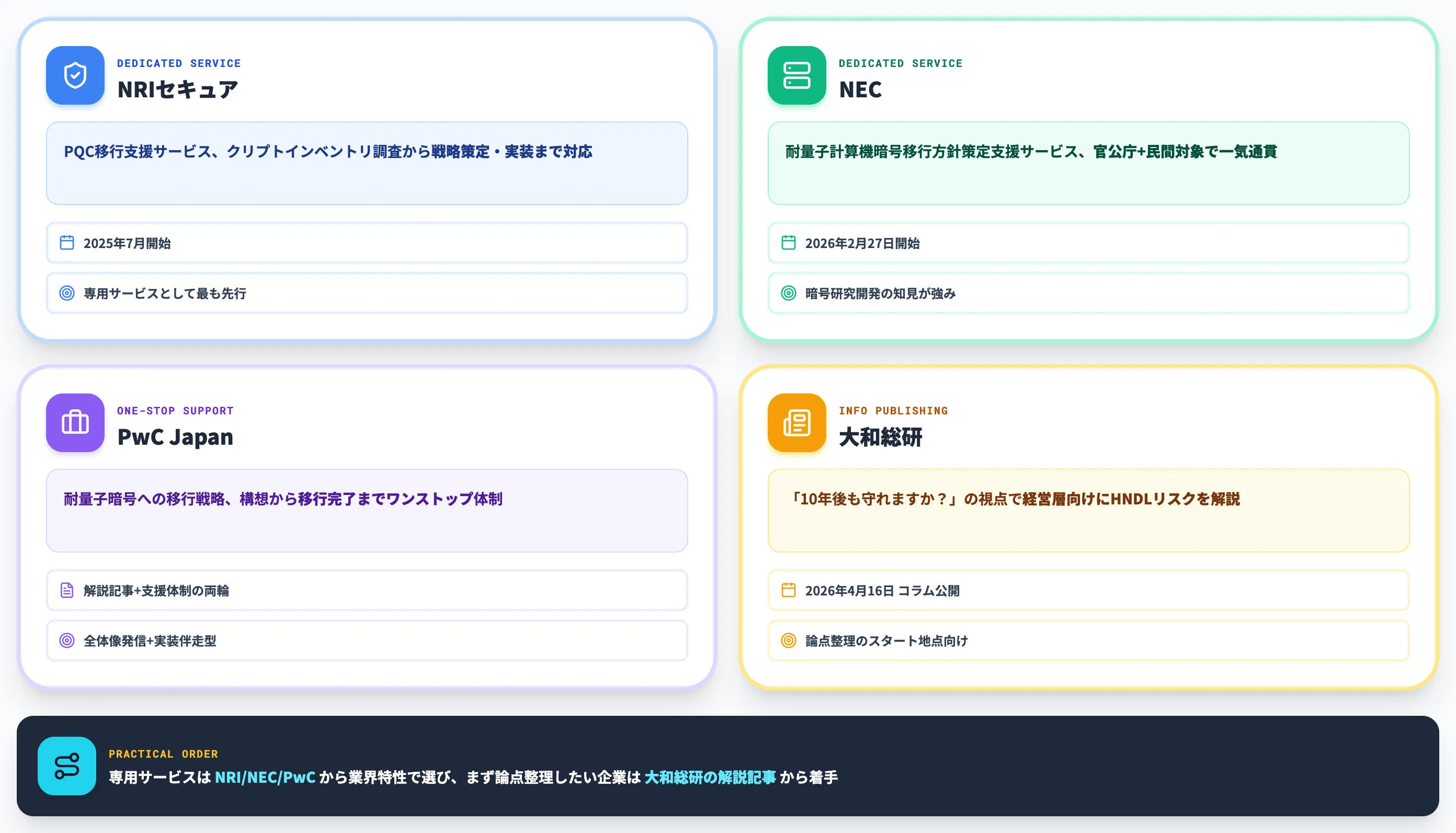The width and height of the screenshot is (1456, 833).
Task: Click the calendar icon beside 2026年2月27日開始
Action: click(788, 243)
